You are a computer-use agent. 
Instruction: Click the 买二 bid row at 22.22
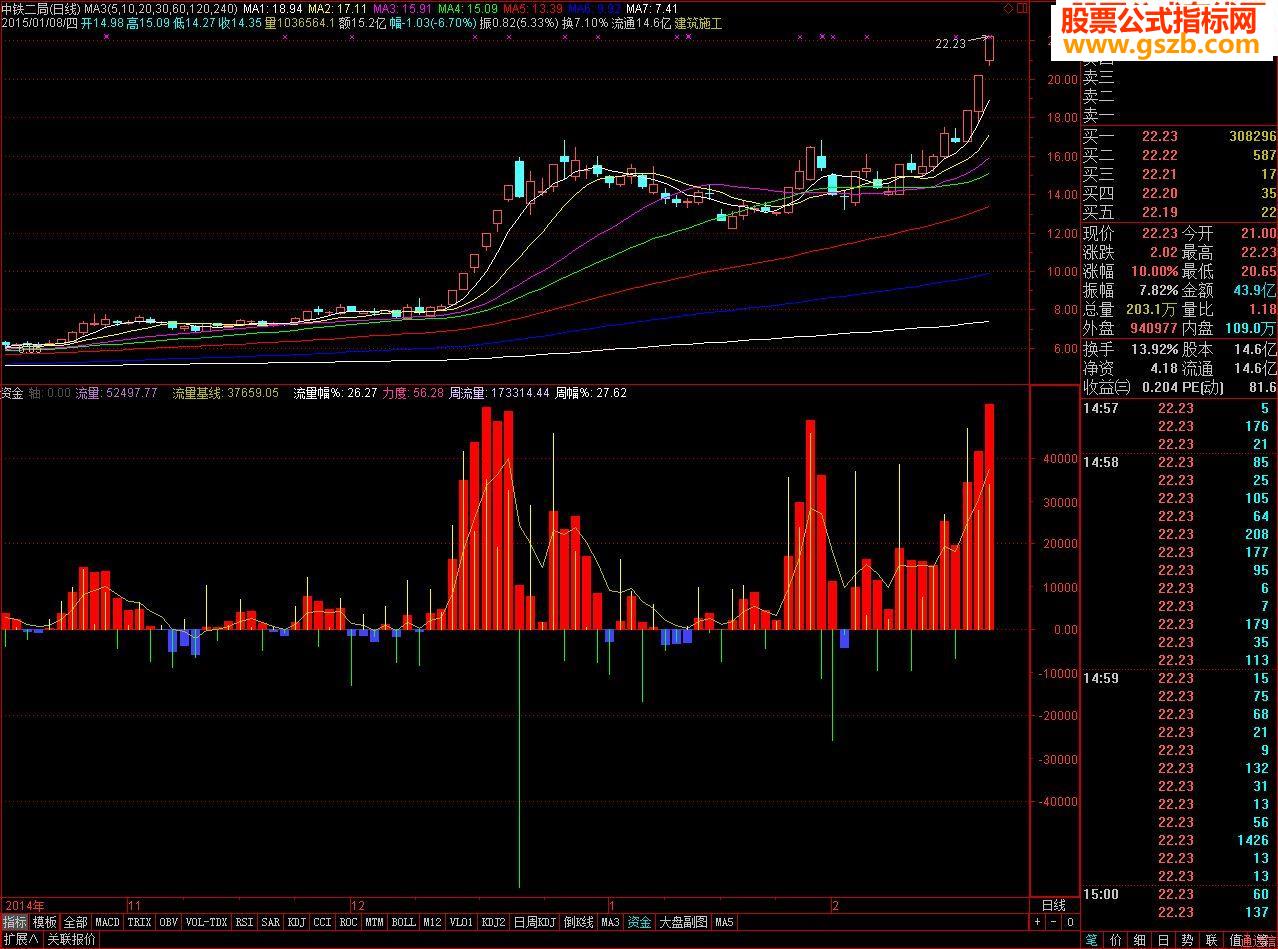click(1180, 155)
